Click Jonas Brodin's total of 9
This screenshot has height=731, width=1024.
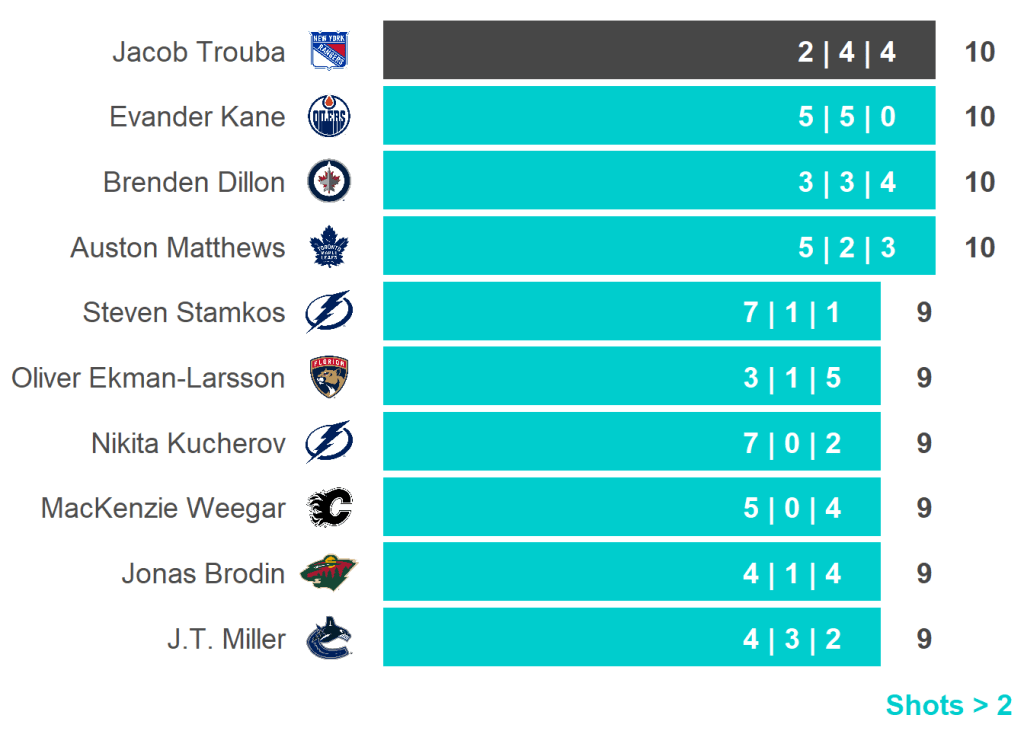[924, 573]
